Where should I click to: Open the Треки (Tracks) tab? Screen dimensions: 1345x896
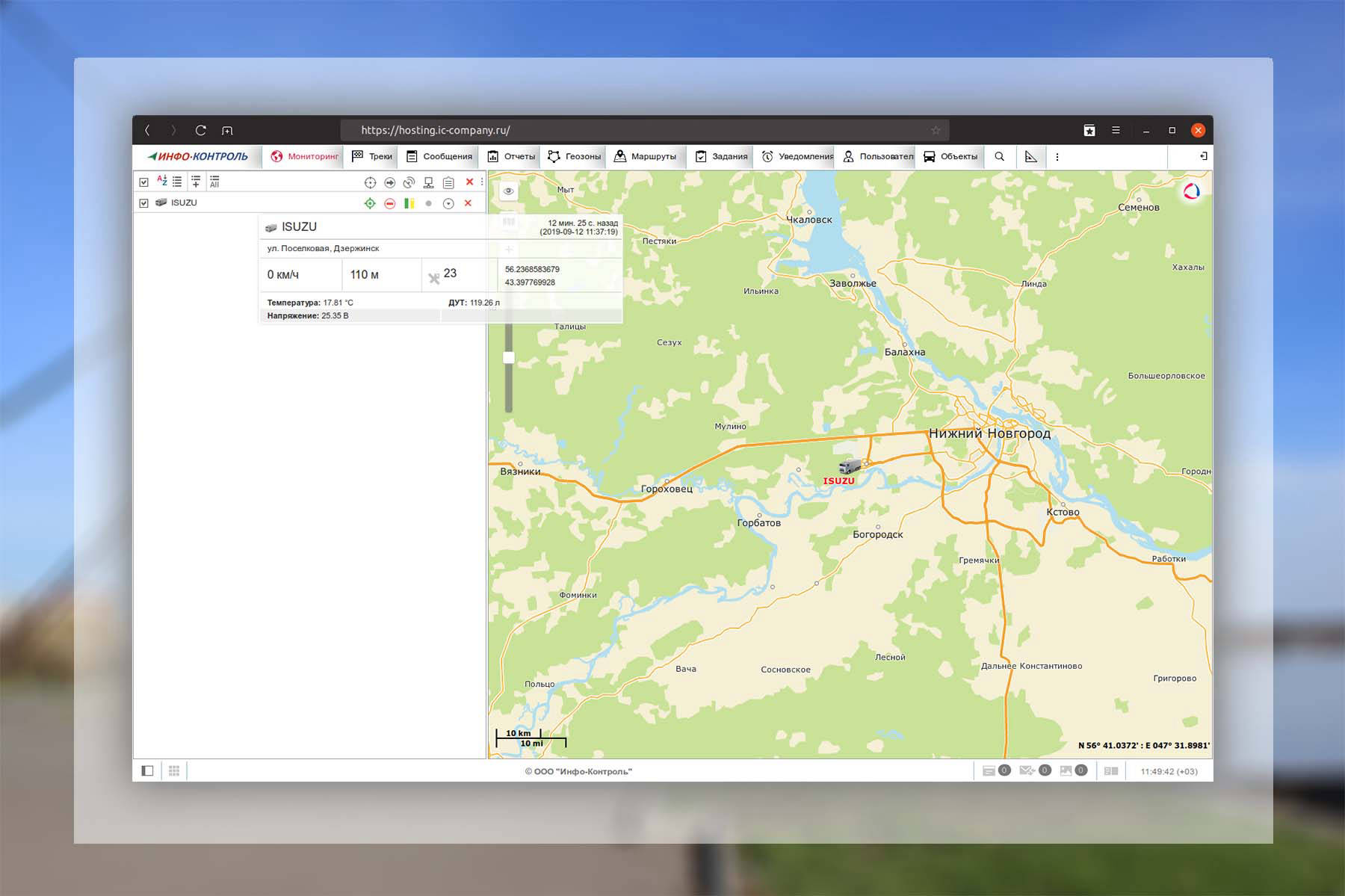[372, 156]
